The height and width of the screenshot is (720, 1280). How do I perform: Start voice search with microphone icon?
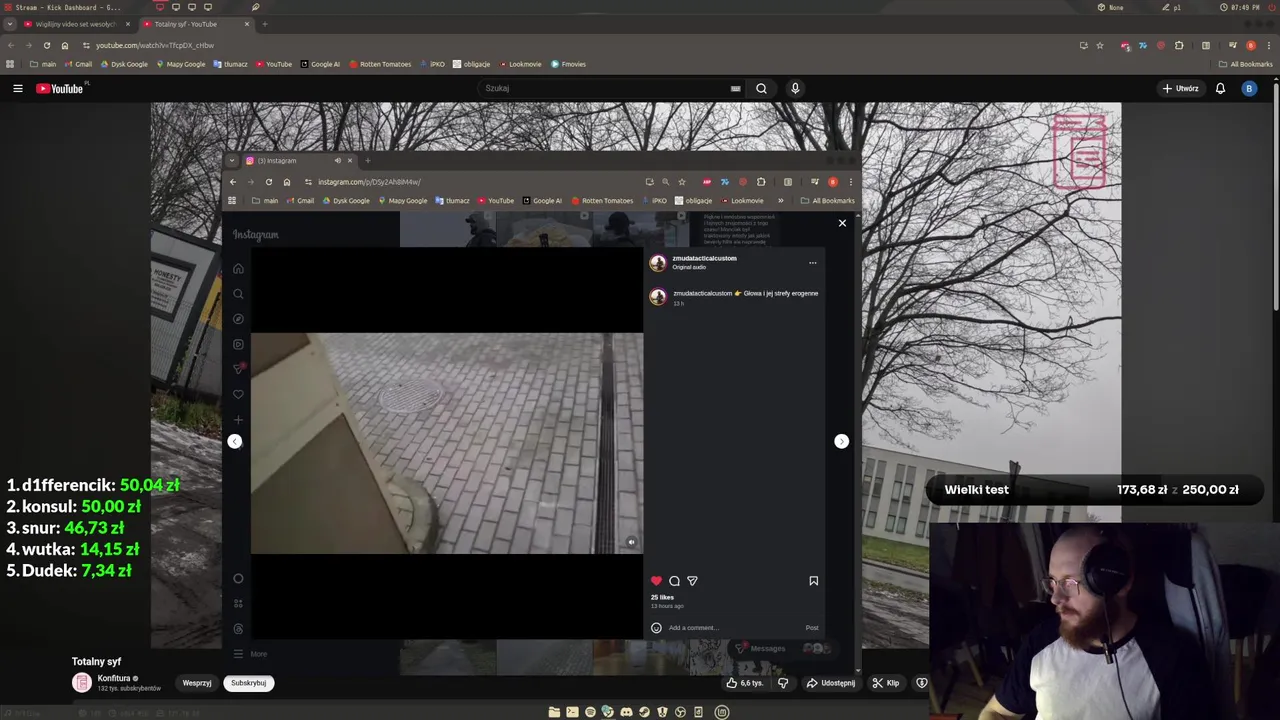pos(795,88)
